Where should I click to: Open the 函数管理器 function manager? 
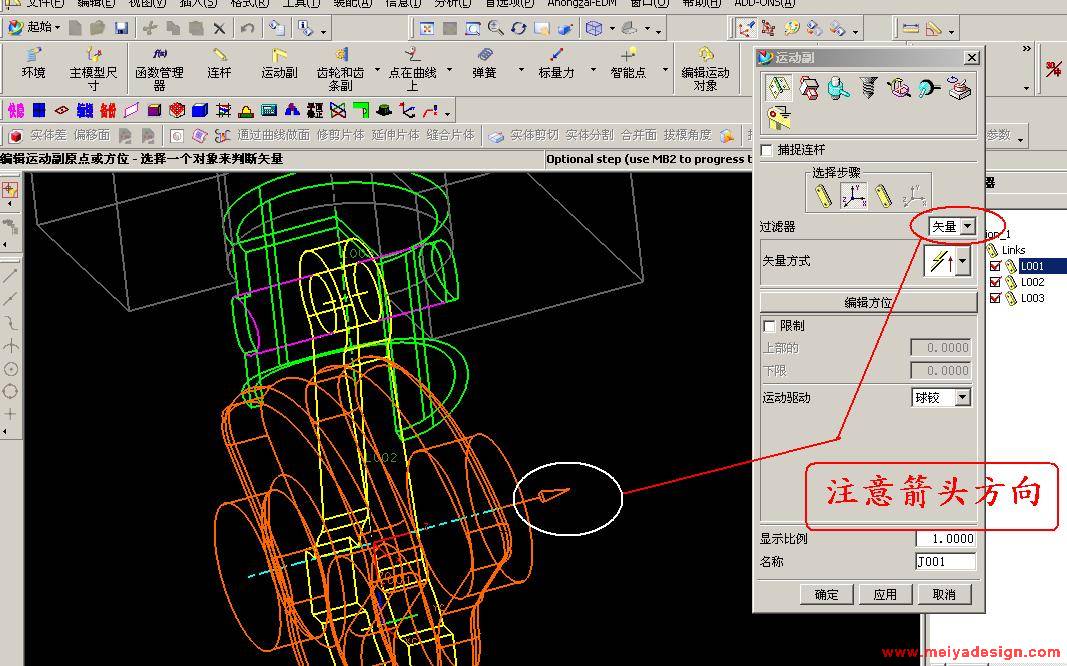159,68
